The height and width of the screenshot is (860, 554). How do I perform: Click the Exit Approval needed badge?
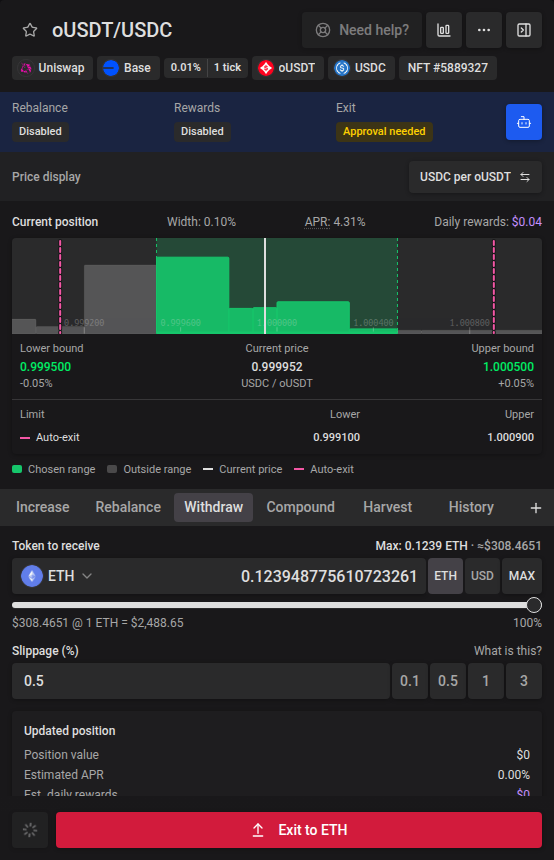click(385, 132)
